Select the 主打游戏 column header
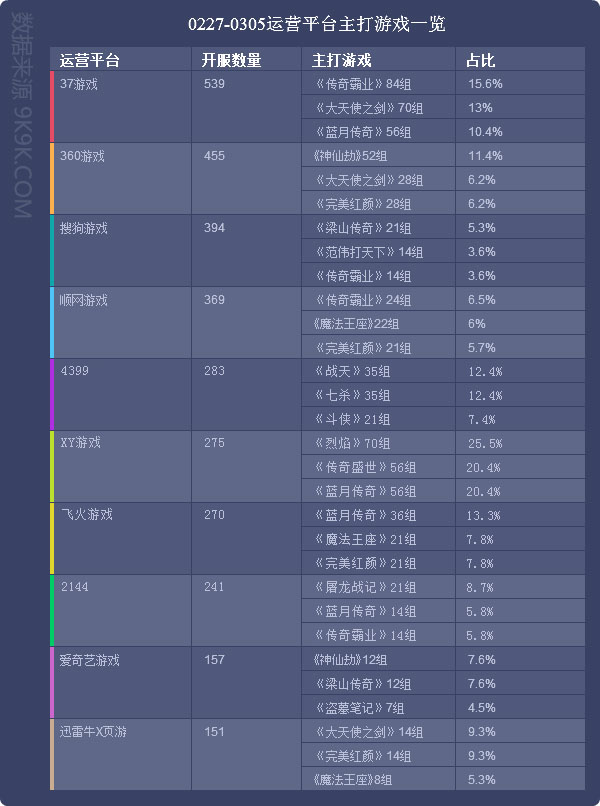This screenshot has height=806, width=600. 342,60
